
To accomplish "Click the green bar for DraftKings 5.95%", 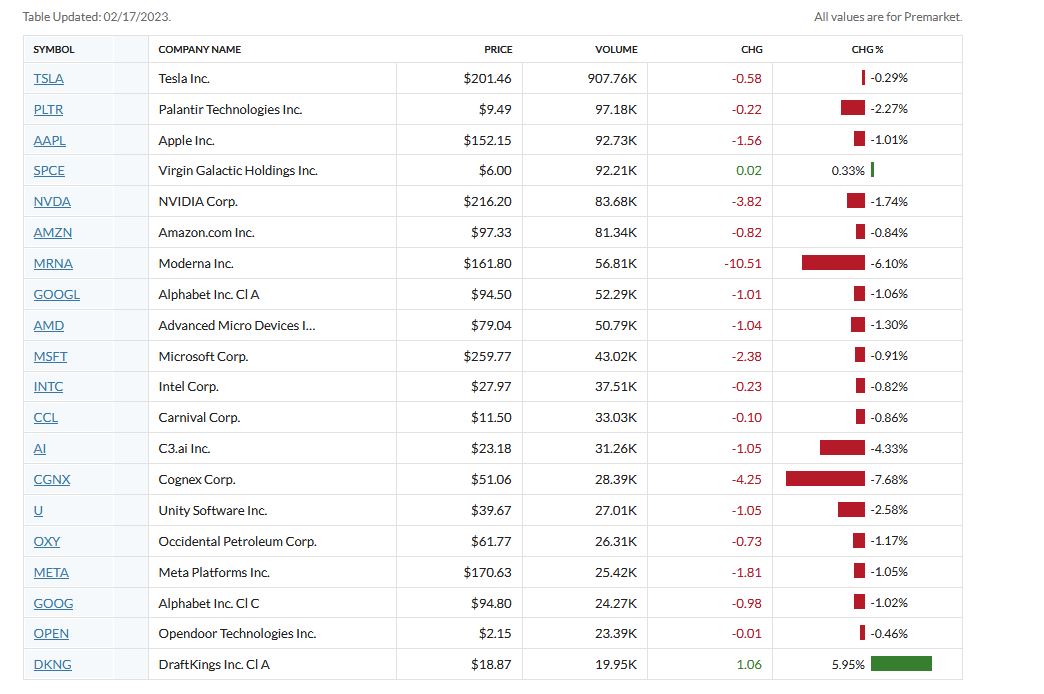I will tap(901, 665).
